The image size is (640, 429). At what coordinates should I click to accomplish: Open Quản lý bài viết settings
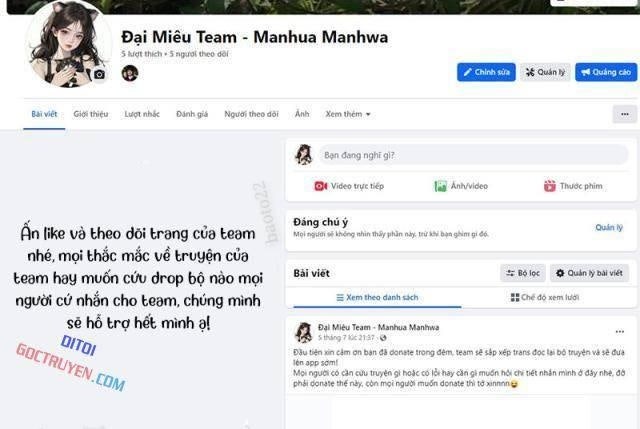(589, 273)
